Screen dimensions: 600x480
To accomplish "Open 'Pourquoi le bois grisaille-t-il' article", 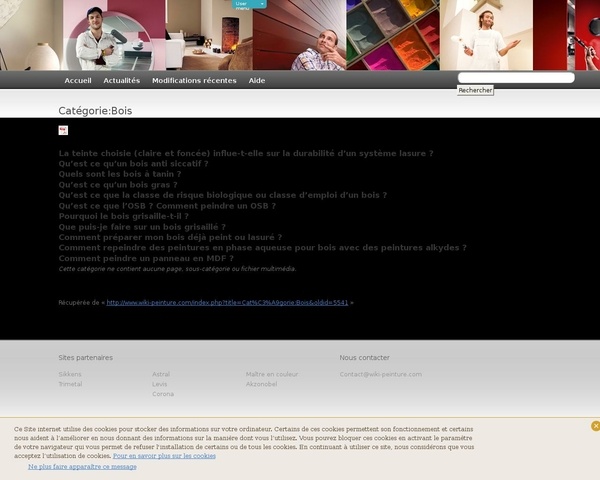I will [123, 216].
